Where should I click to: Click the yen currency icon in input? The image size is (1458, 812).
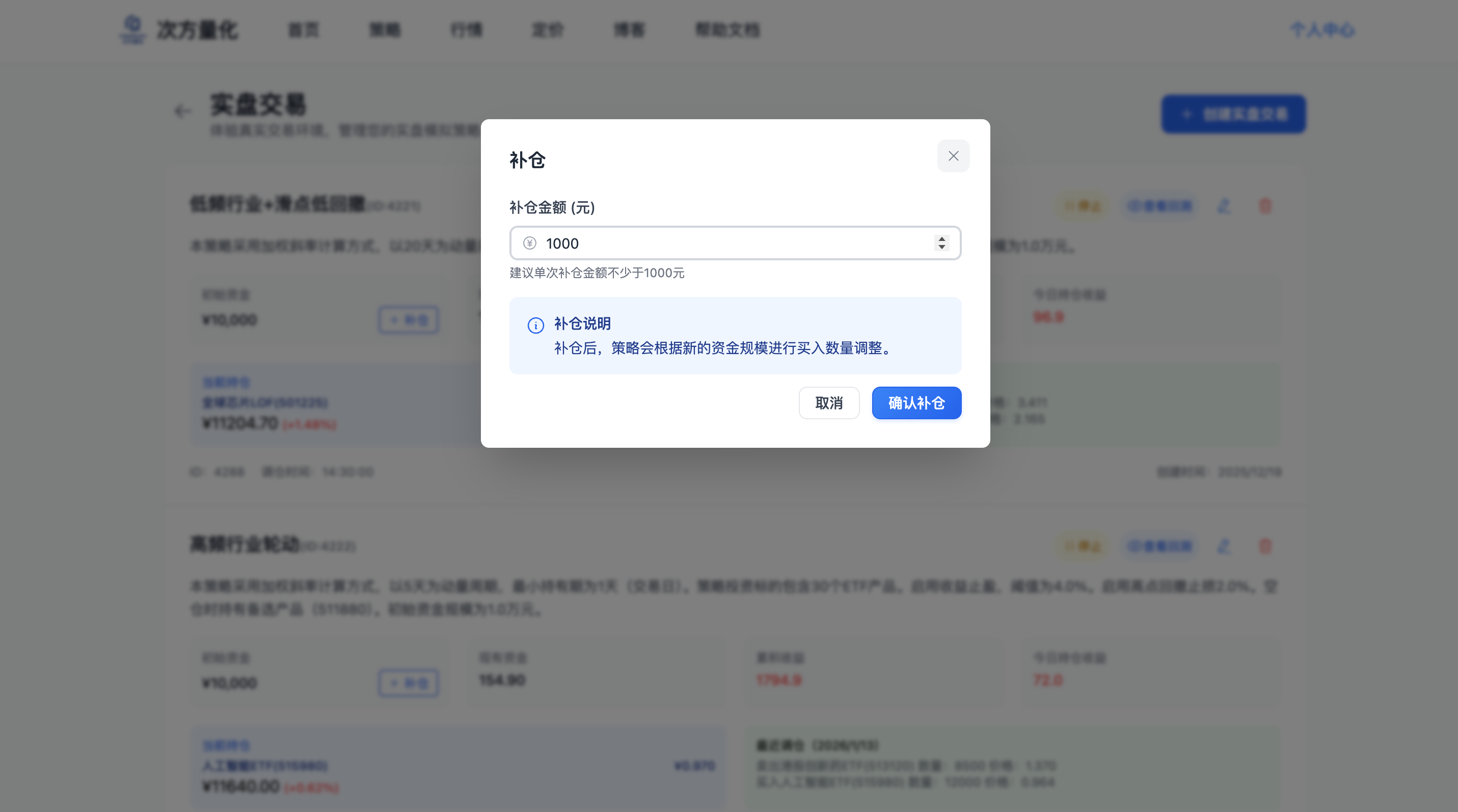pos(530,243)
